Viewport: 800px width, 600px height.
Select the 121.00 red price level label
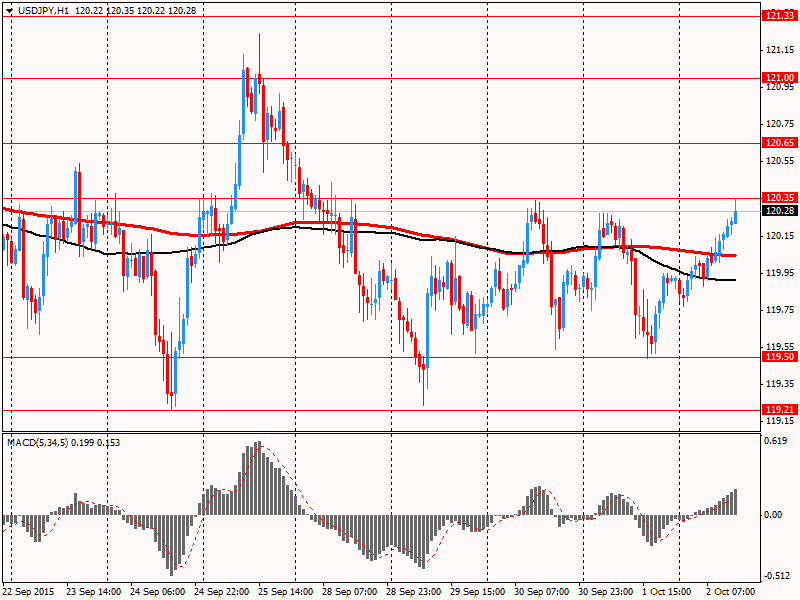(x=780, y=78)
